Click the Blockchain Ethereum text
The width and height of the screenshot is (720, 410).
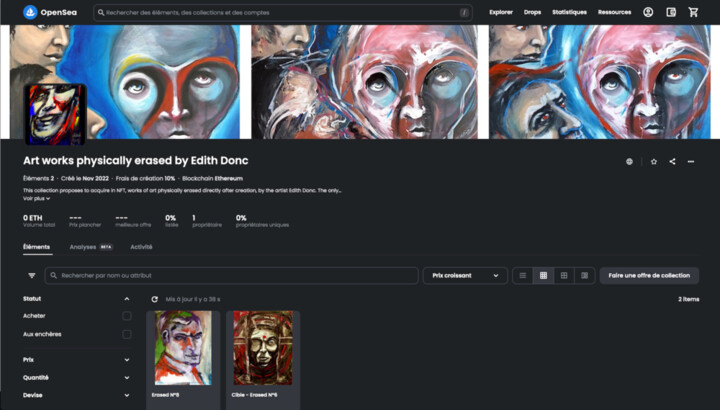click(213, 179)
